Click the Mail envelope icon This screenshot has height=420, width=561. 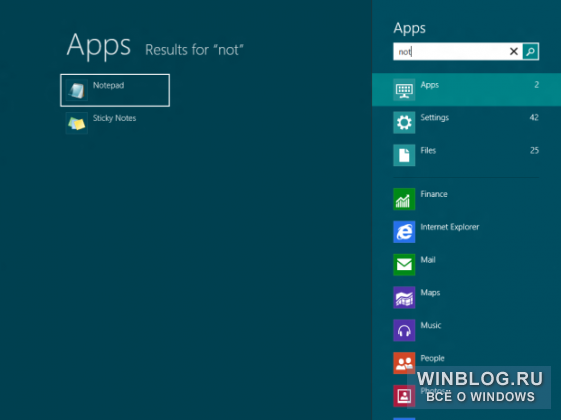(404, 264)
